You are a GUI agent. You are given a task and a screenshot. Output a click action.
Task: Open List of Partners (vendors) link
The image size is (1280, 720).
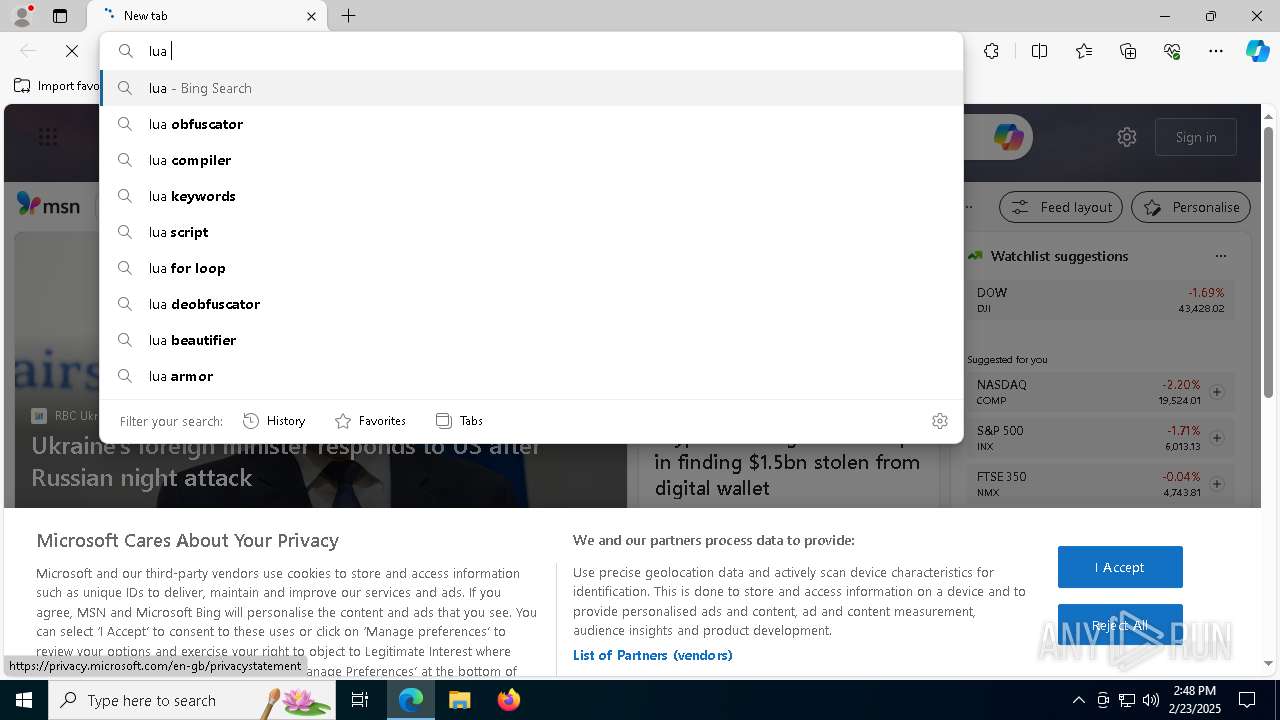coord(653,655)
